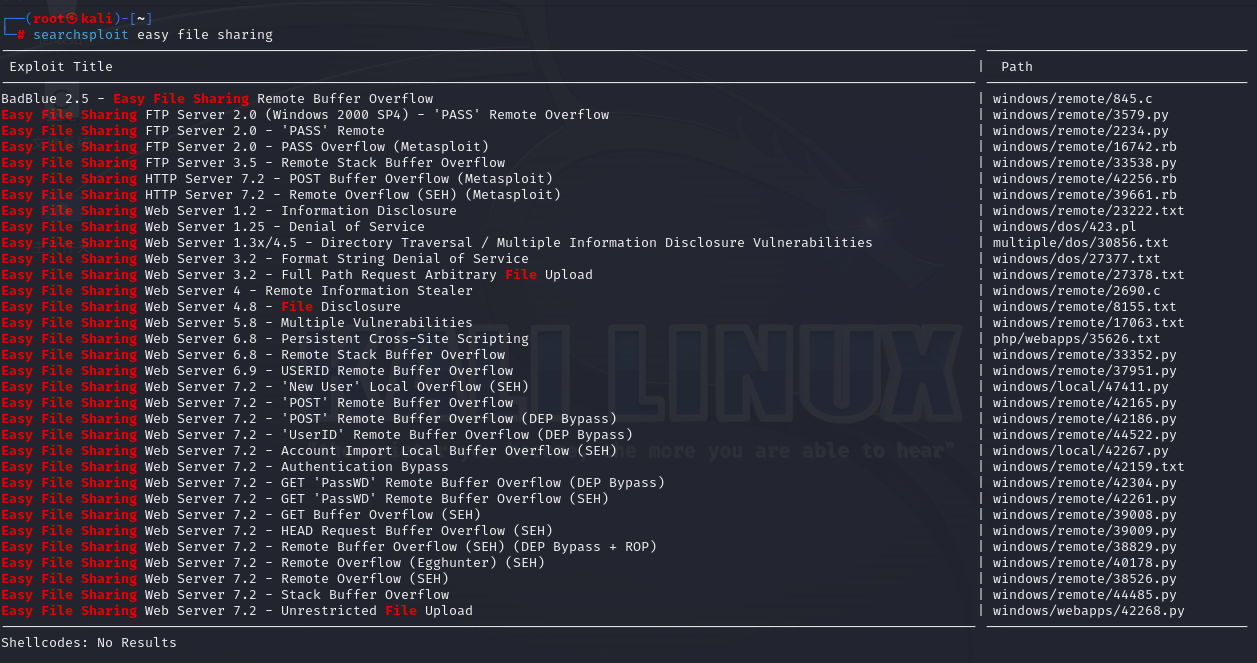Click Web Server 7.2 Stack Buffer Overflow title

click(x=225, y=595)
